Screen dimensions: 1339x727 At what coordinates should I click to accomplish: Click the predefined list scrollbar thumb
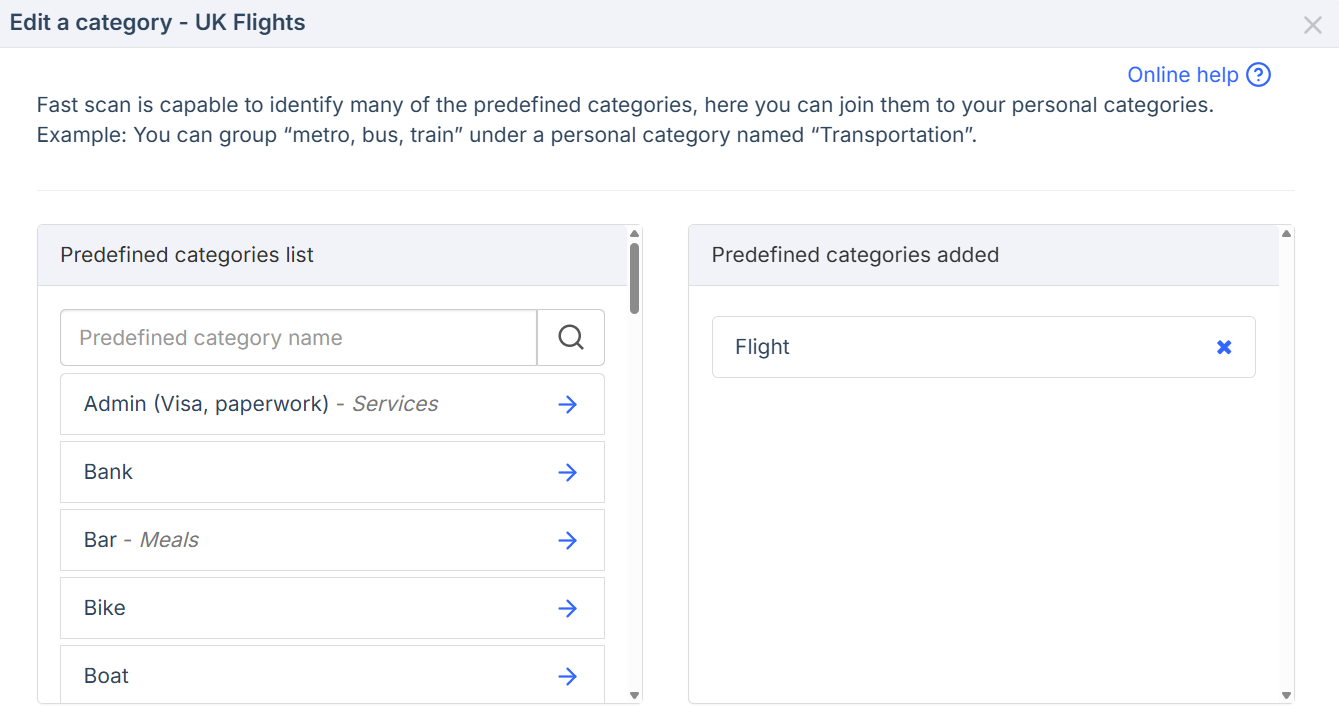point(634,278)
